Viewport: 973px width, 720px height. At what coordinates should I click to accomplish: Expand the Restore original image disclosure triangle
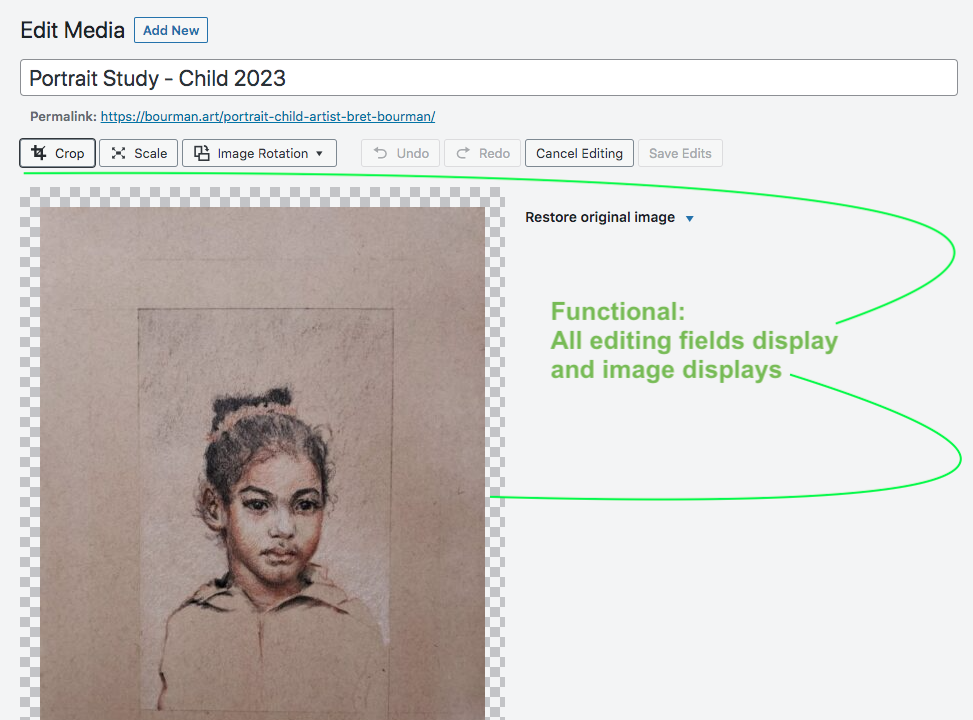[689, 218]
